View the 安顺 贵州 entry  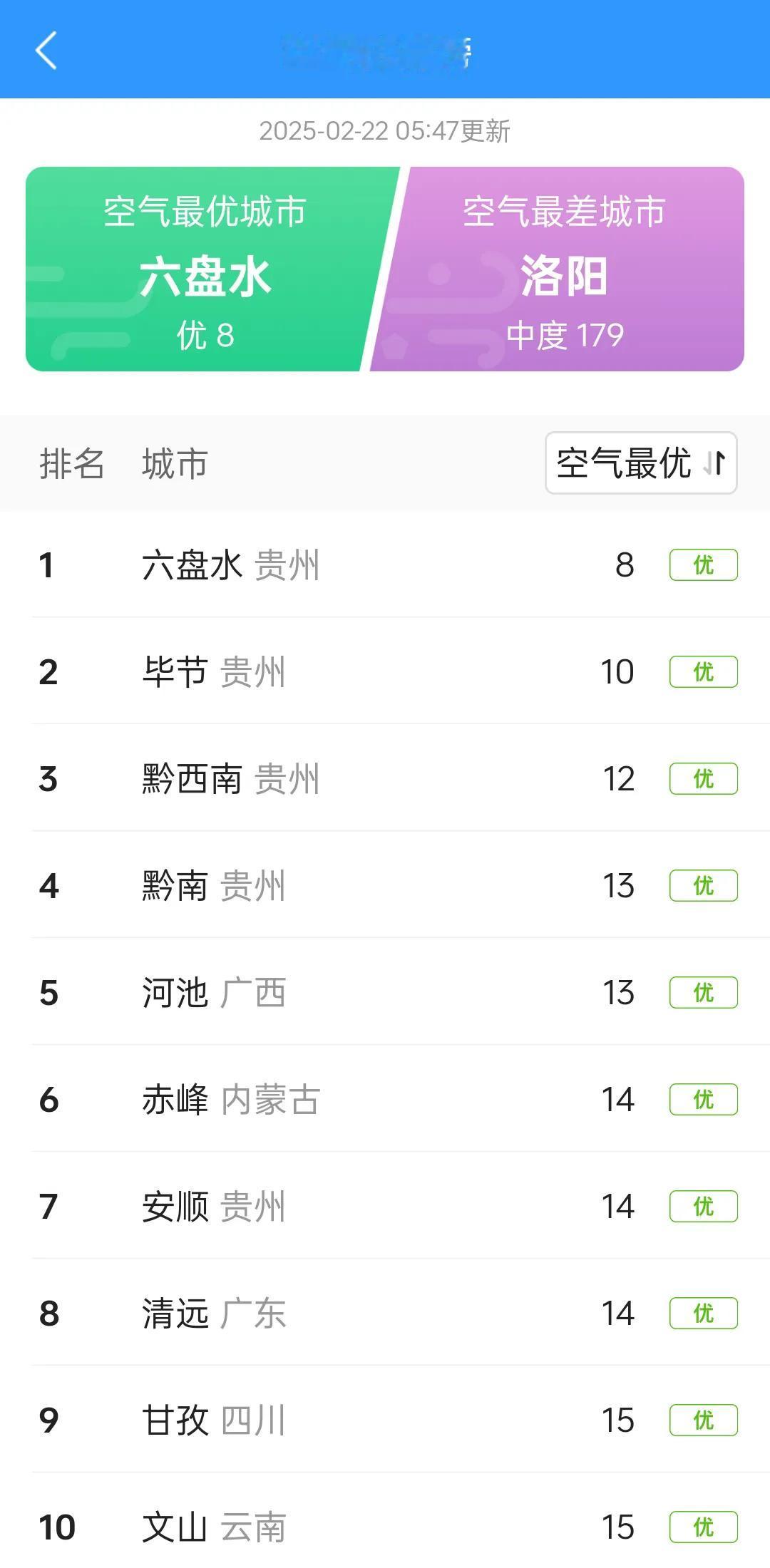coord(385,1206)
